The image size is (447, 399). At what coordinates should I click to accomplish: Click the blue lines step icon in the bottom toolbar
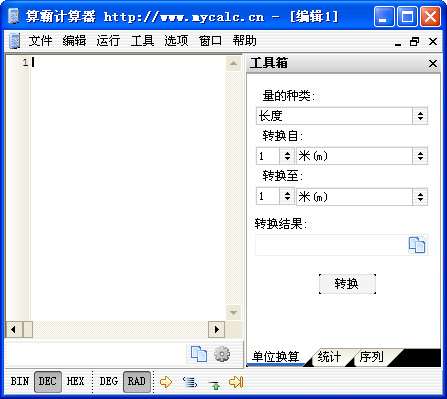[190, 382]
